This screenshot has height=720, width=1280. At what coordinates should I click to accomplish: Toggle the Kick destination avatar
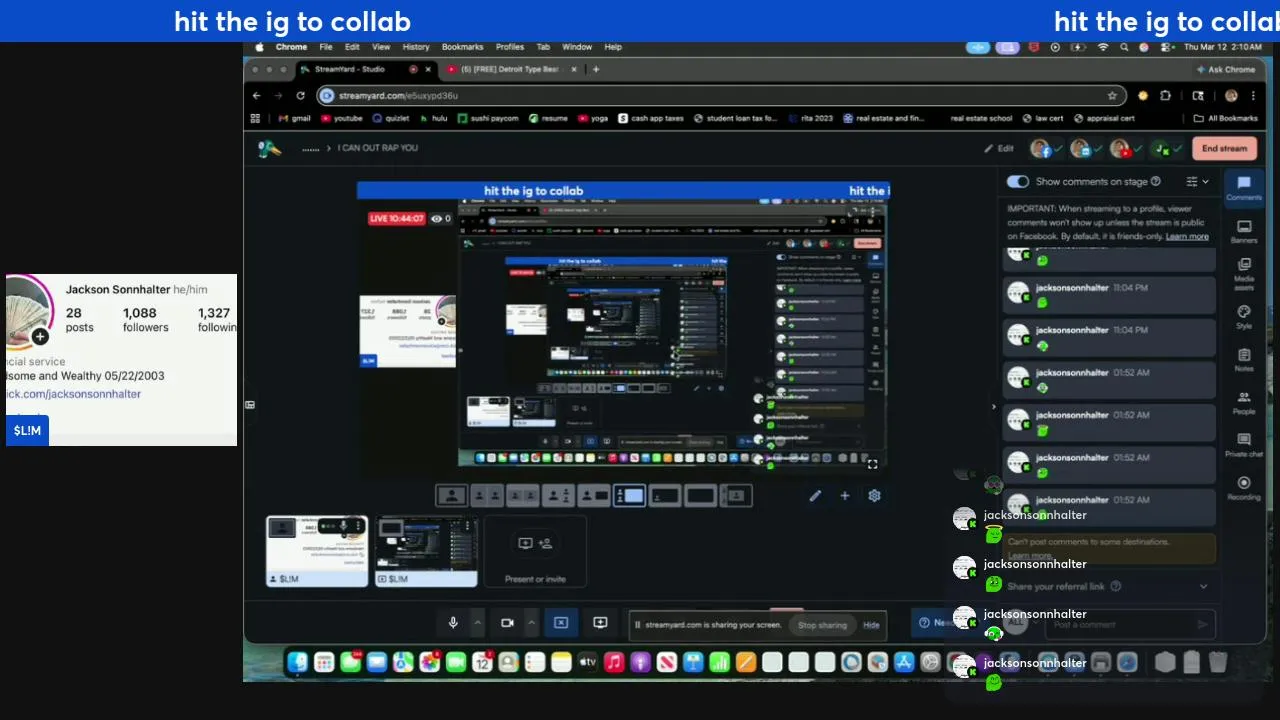1160,148
